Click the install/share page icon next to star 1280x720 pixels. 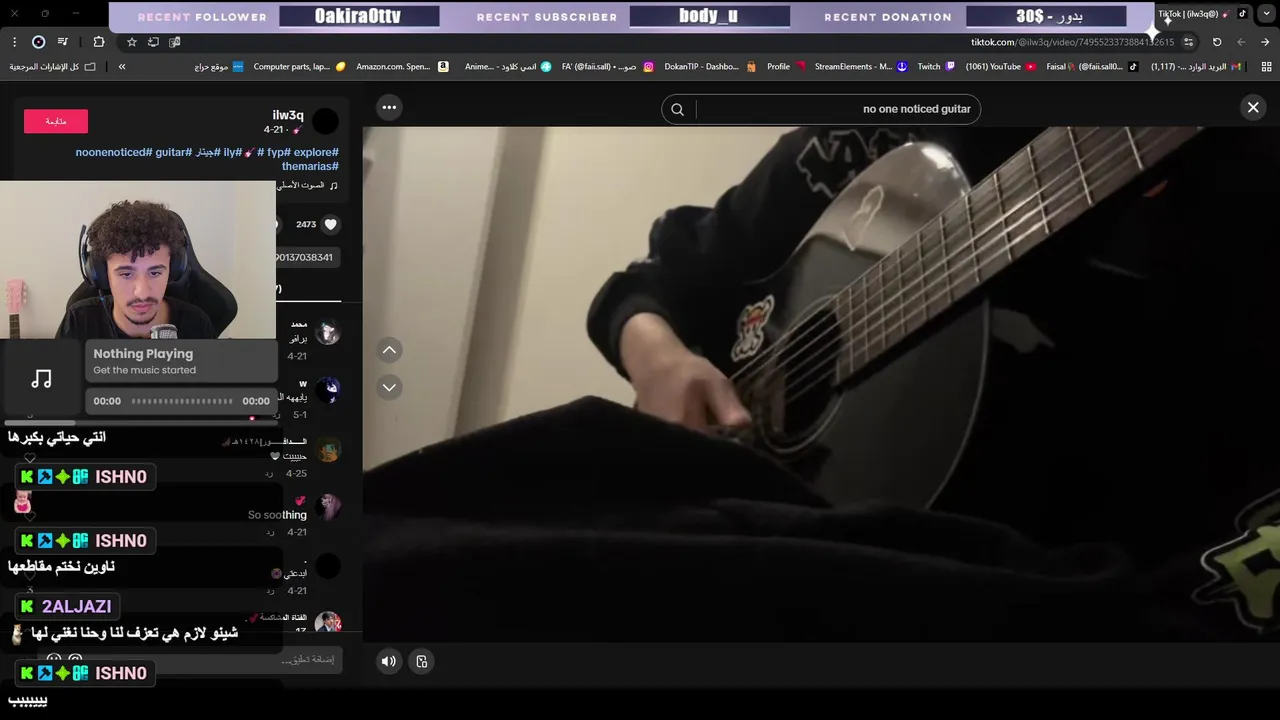point(153,42)
